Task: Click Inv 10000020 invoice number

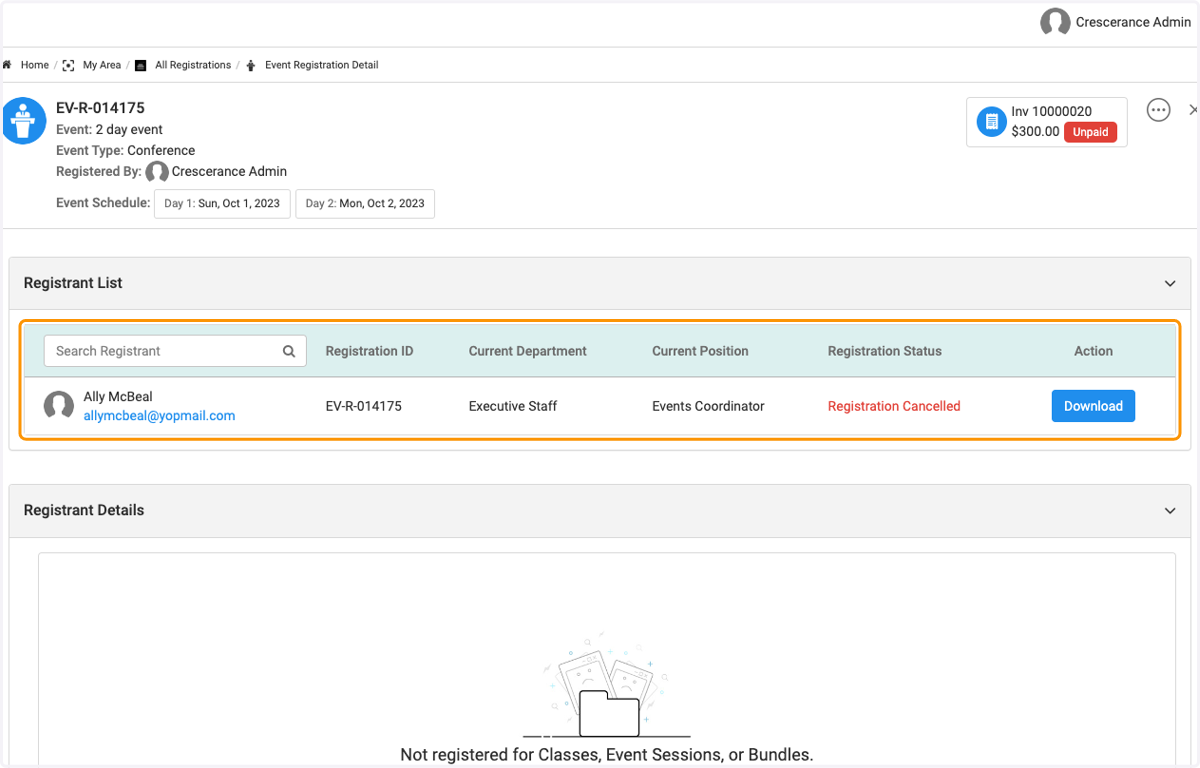Action: click(x=1052, y=111)
